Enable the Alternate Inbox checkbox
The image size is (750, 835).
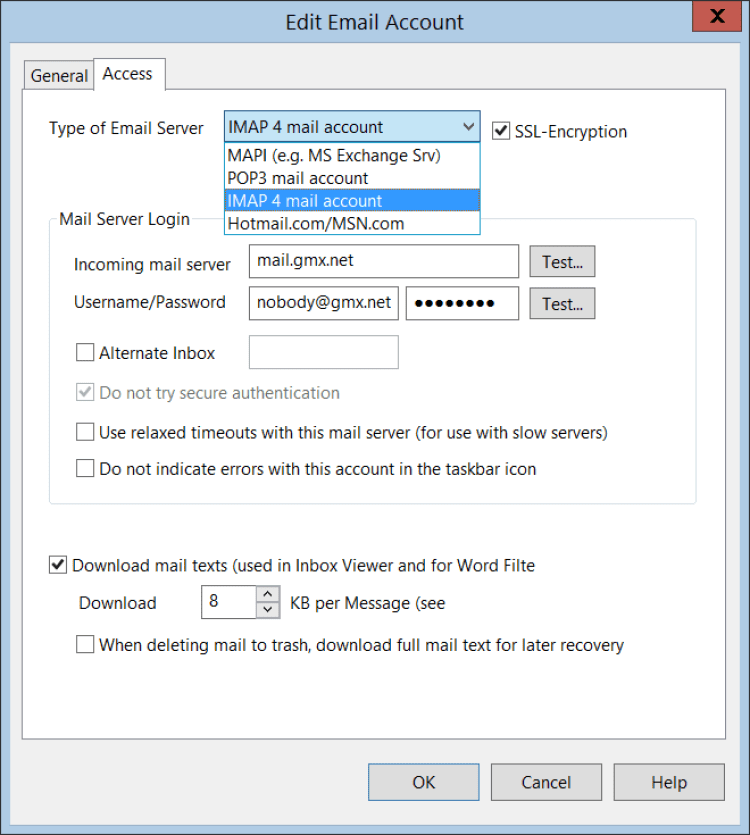tap(85, 352)
